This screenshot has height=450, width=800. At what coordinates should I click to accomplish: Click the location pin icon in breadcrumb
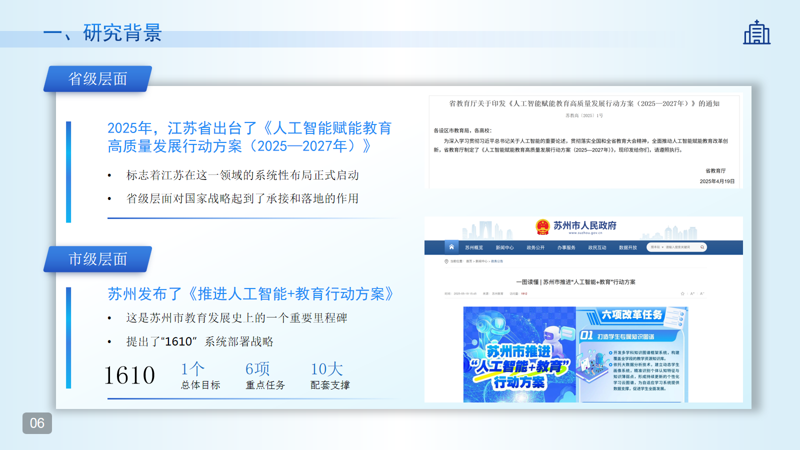tap(446, 261)
